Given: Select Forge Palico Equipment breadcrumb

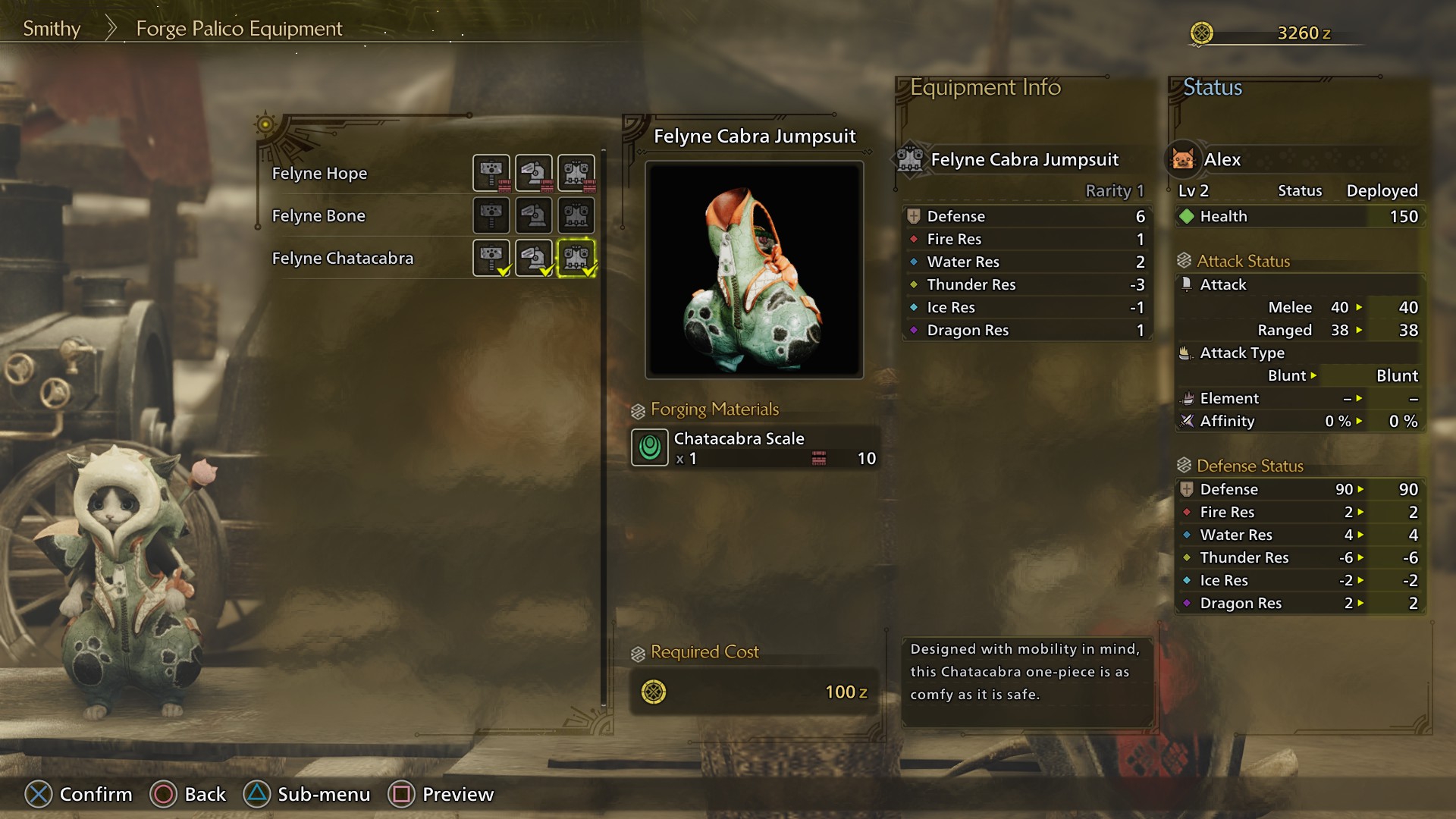Looking at the screenshot, I should click(239, 29).
